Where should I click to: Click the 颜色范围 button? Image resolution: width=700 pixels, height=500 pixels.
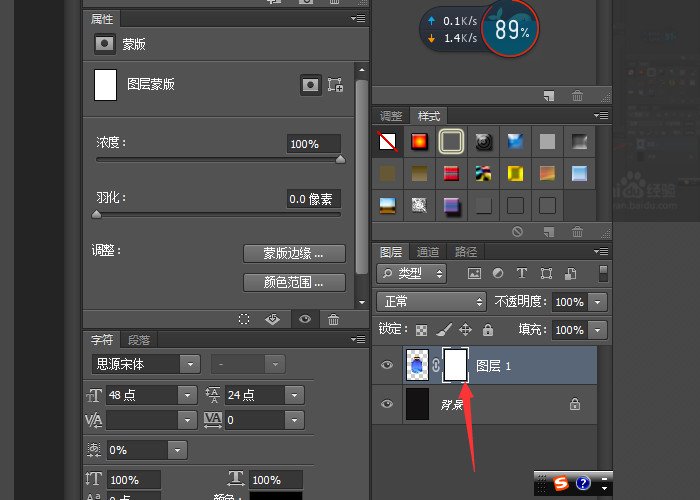click(x=294, y=282)
